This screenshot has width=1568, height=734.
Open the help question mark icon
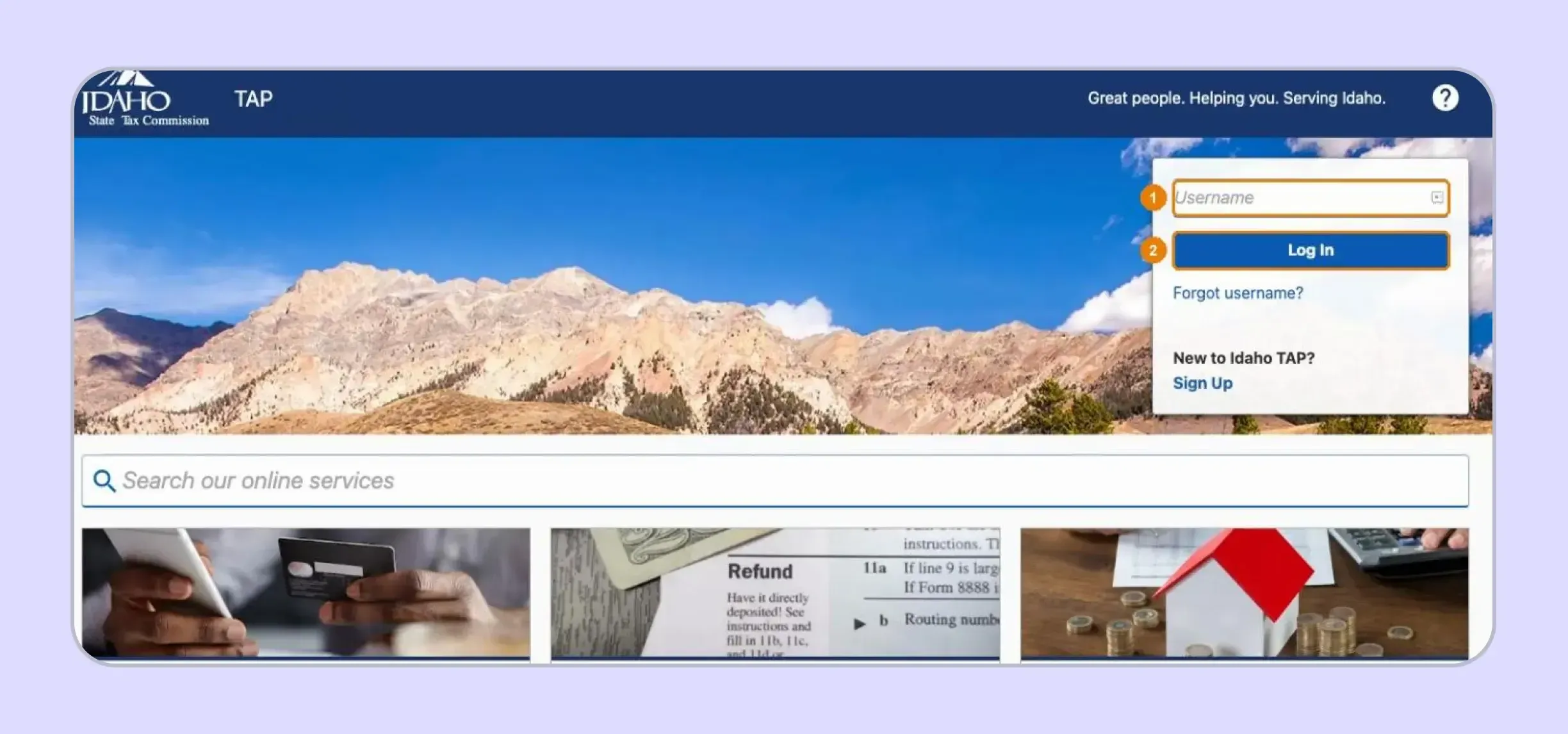point(1444,98)
